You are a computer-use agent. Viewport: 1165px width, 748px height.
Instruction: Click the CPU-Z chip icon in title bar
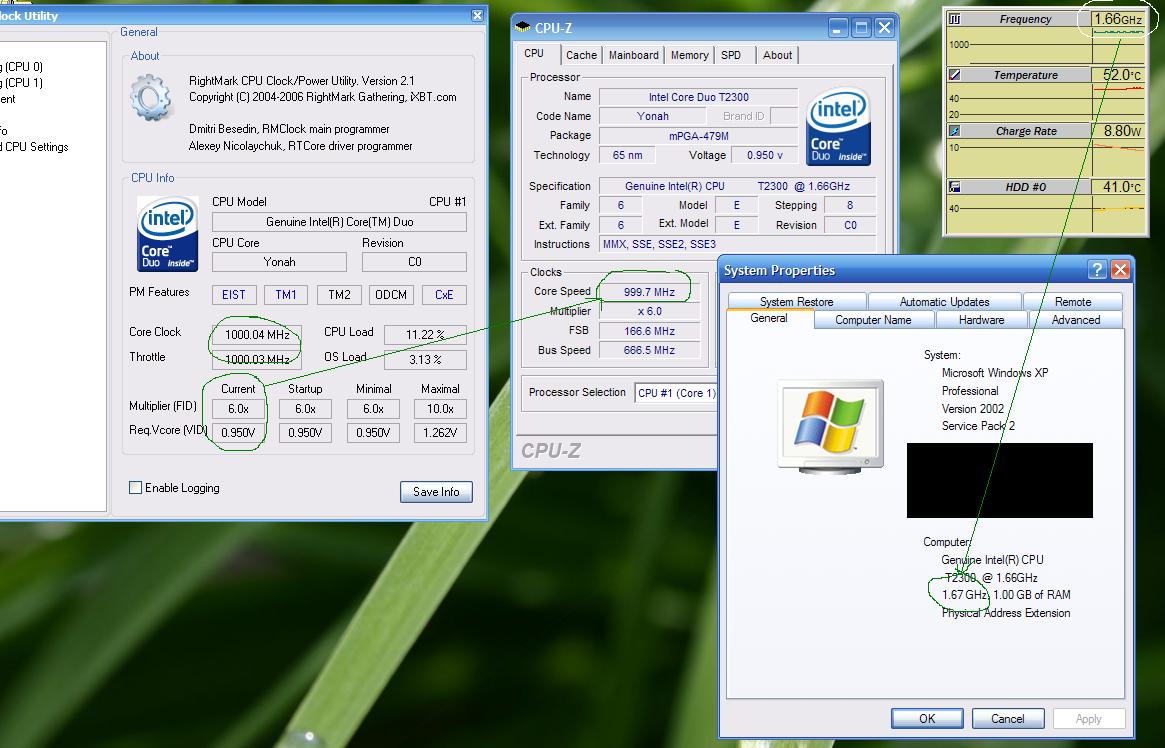click(x=522, y=27)
